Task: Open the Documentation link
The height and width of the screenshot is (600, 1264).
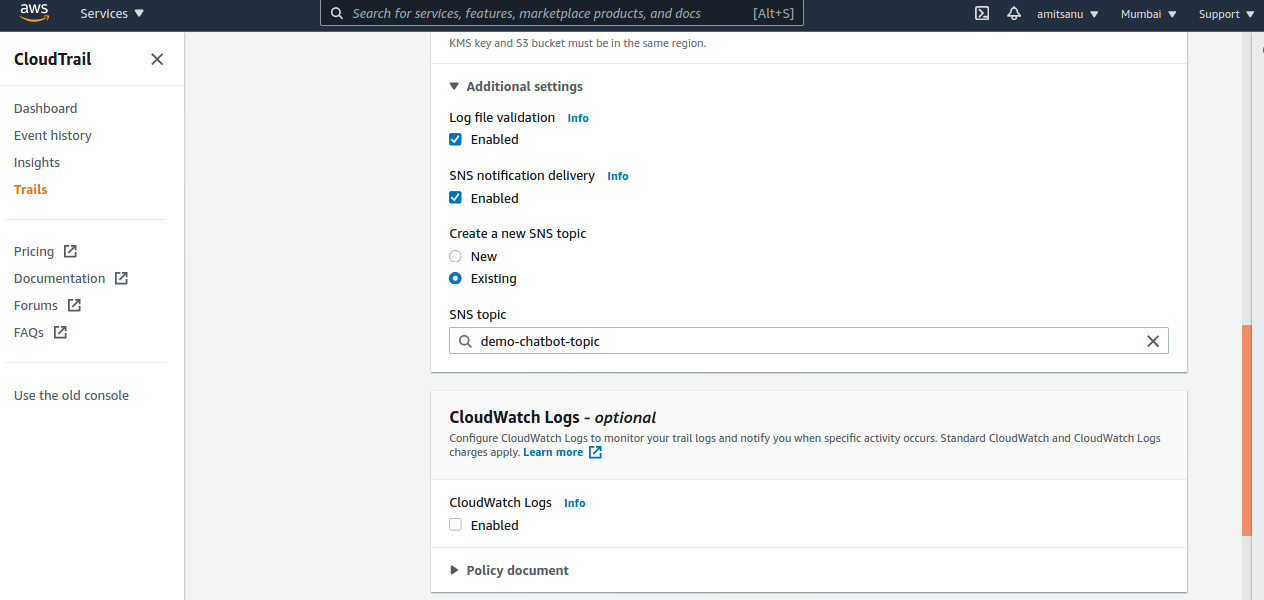Action: (x=59, y=278)
